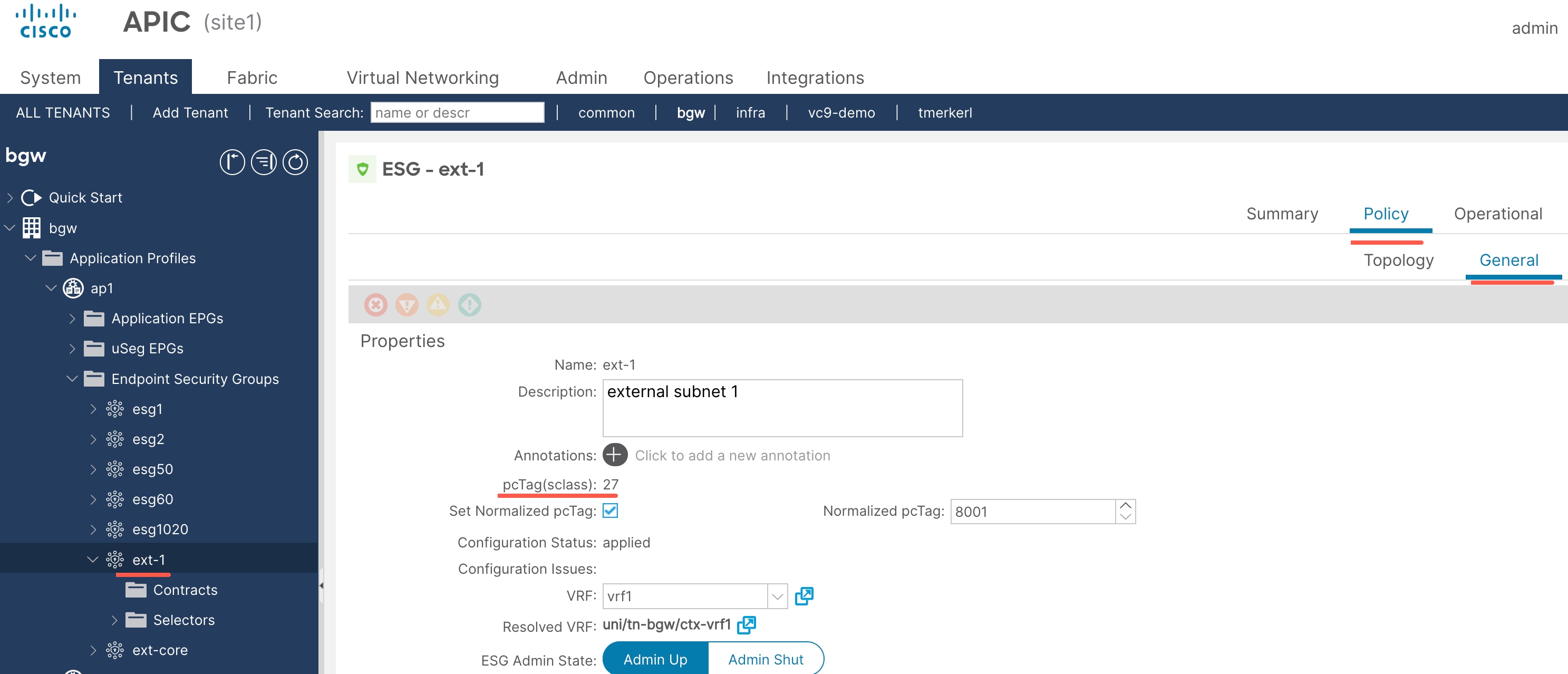This screenshot has height=674, width=1568.
Task: Click the Tenant Search field
Action: [x=457, y=113]
